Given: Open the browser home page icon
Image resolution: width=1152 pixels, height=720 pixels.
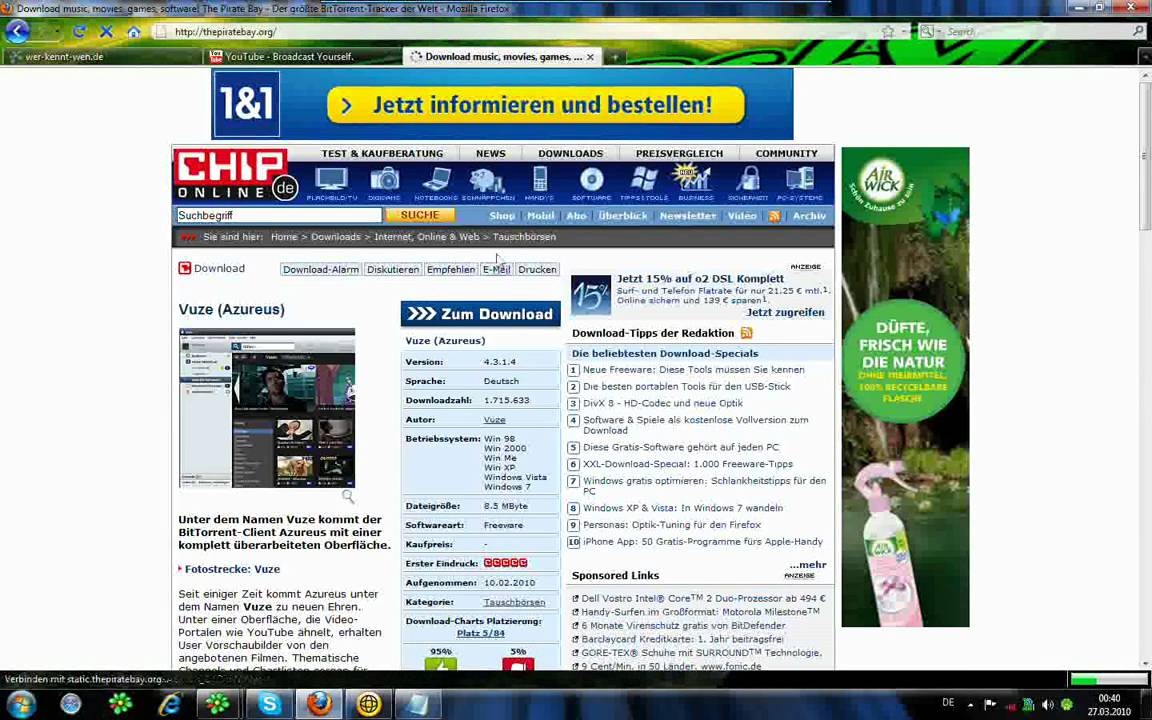Looking at the screenshot, I should click(133, 32).
